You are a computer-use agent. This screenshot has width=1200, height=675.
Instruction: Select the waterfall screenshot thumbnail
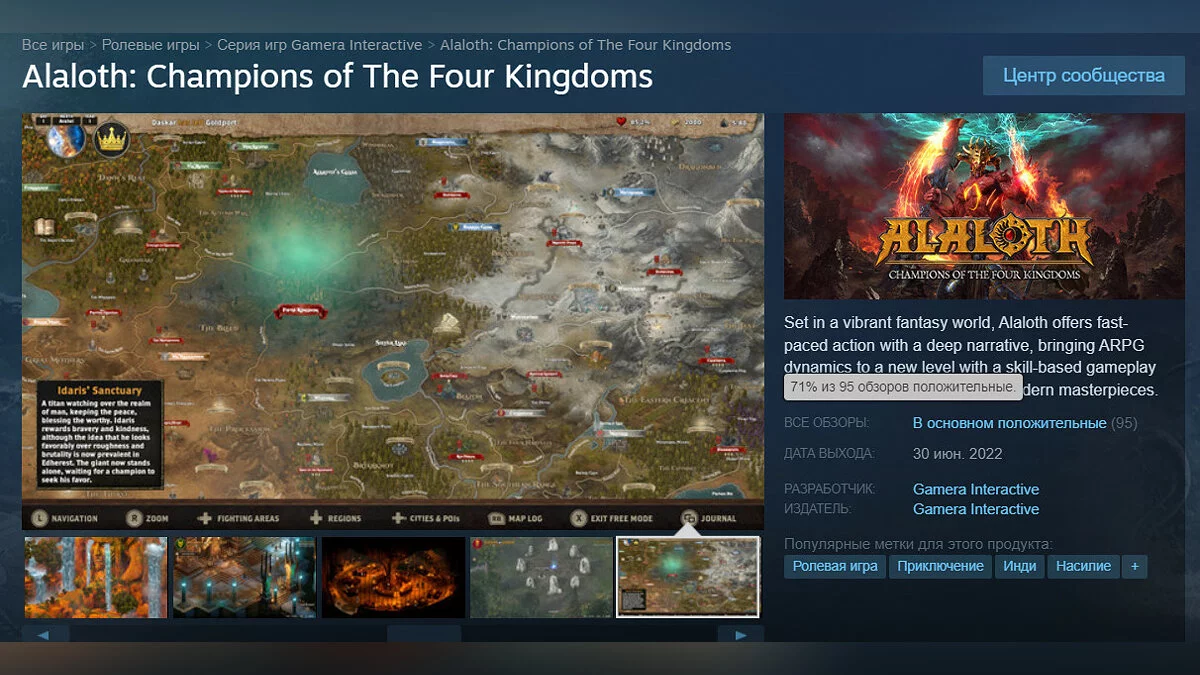96,577
